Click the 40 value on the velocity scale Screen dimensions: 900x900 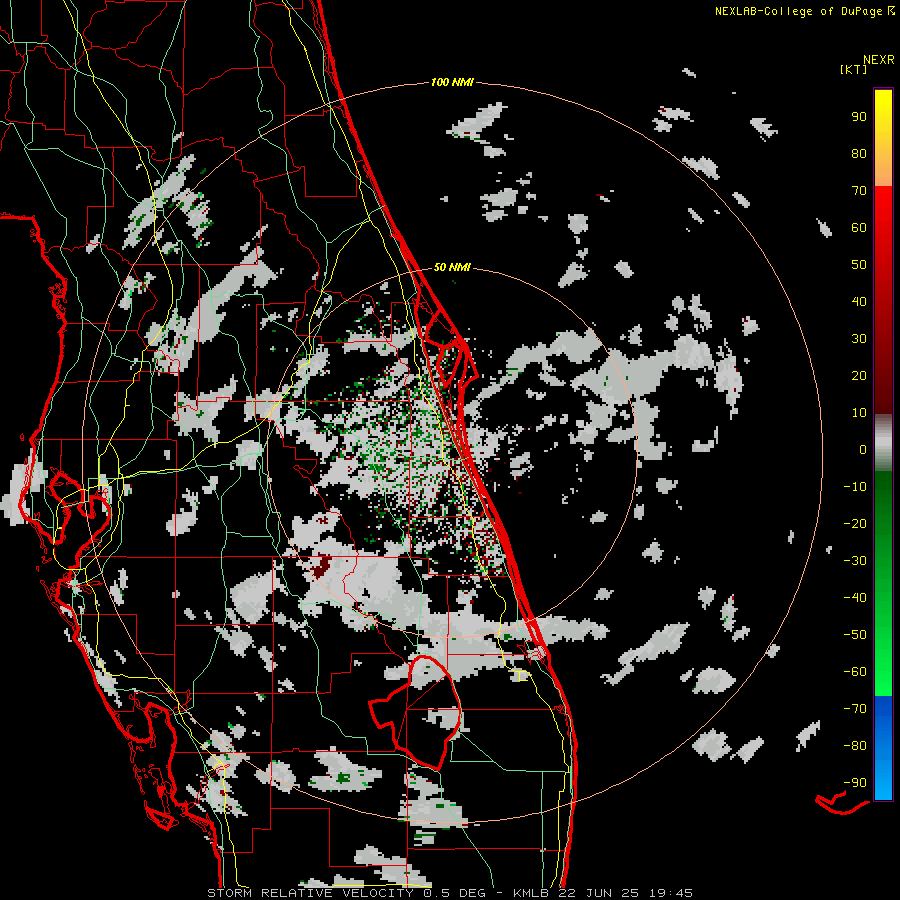859,302
